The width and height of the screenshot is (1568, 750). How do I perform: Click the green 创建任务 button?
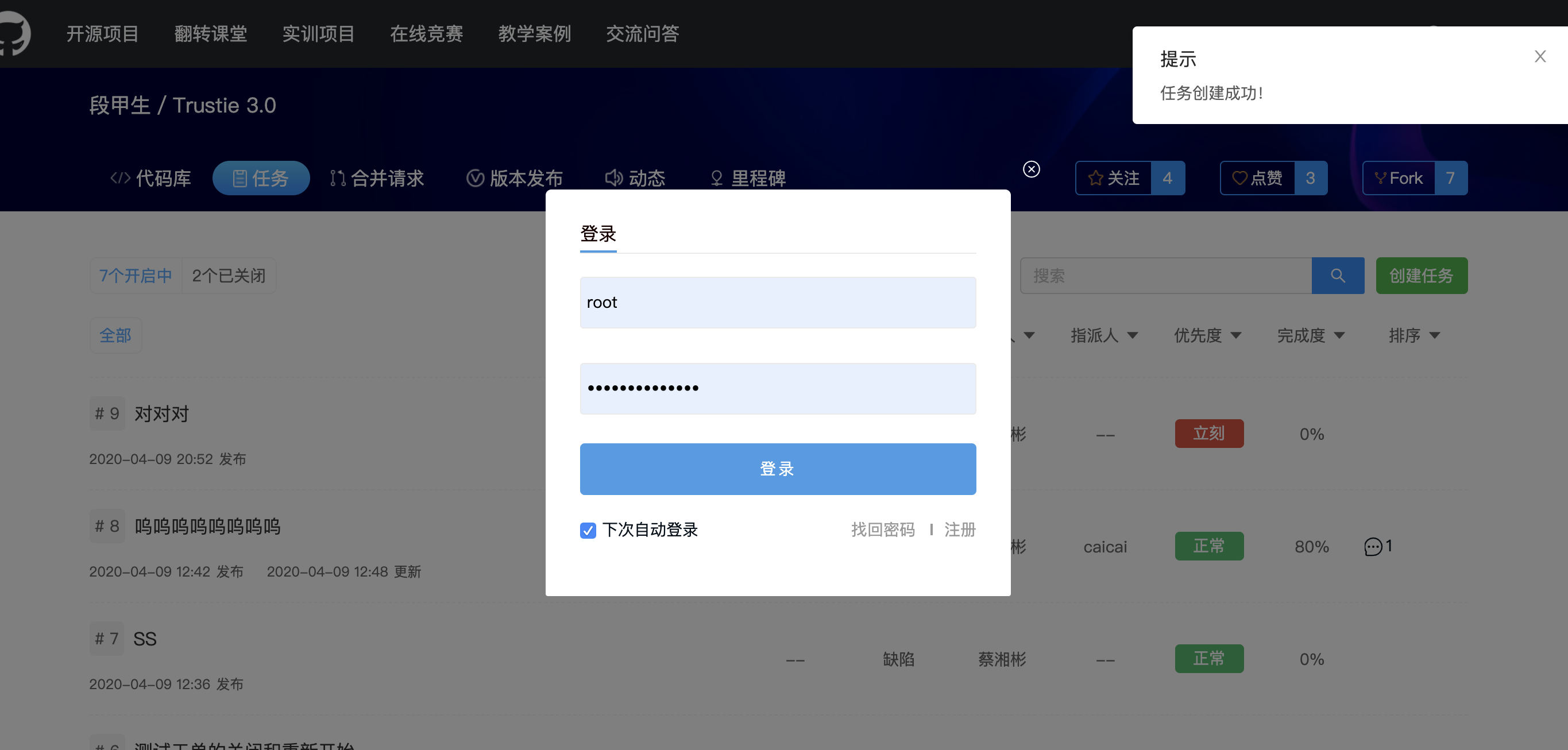pos(1422,276)
